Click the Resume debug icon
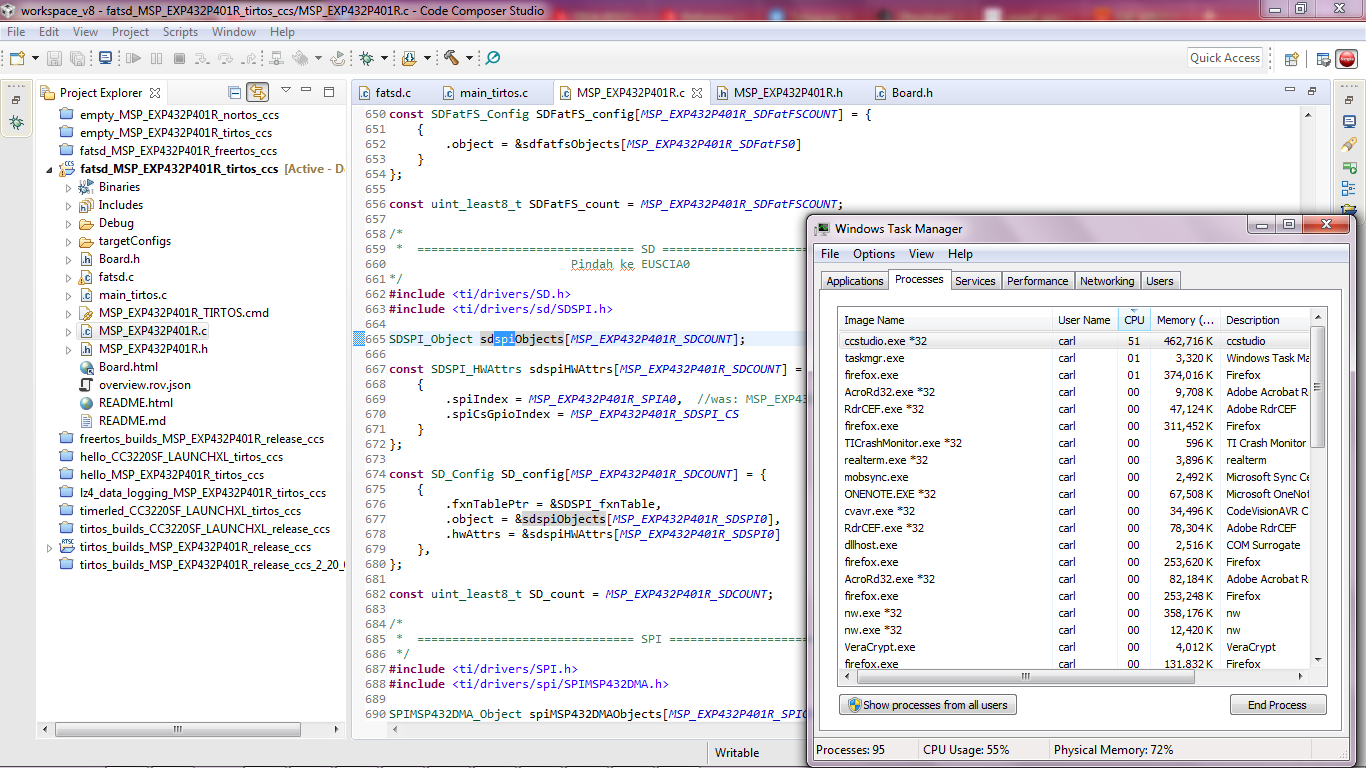 tap(133, 58)
